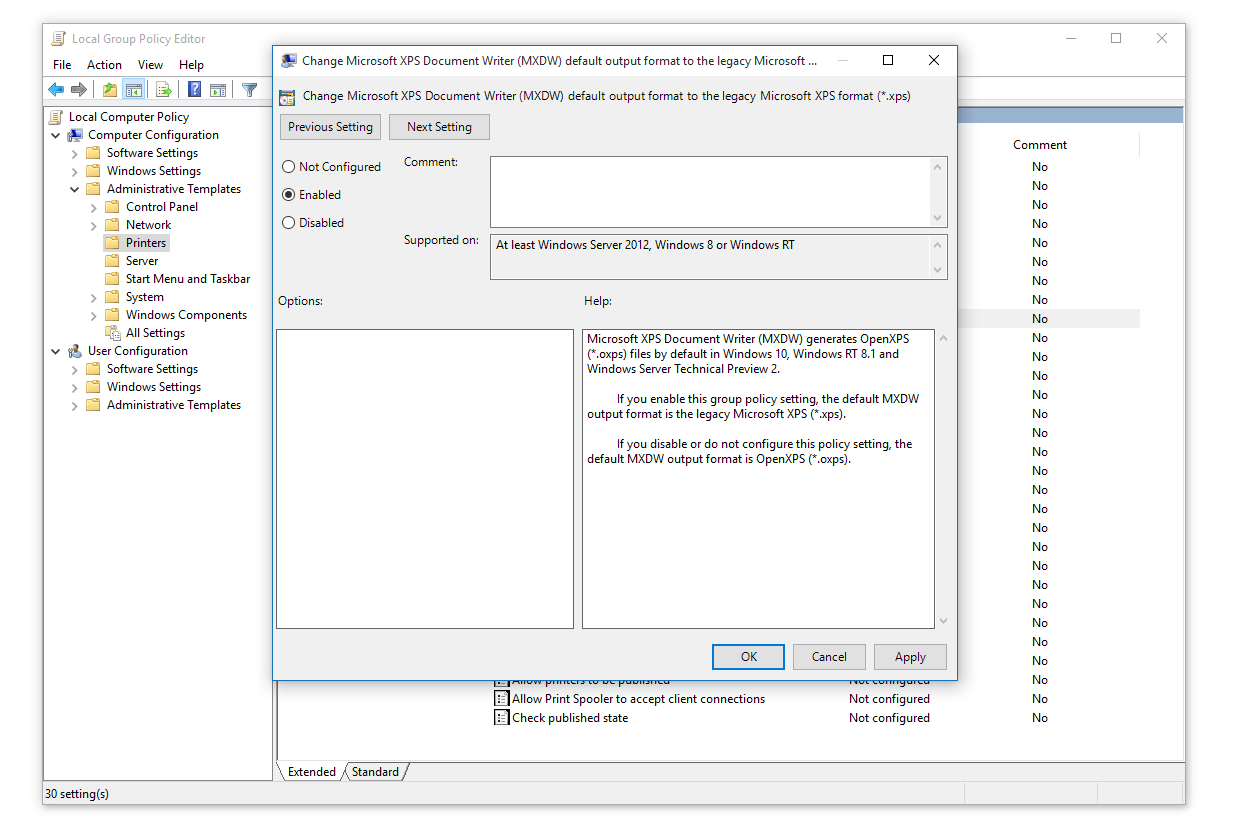The width and height of the screenshot is (1245, 834).
Task: Click the Up One Level folder icon
Action: [110, 90]
